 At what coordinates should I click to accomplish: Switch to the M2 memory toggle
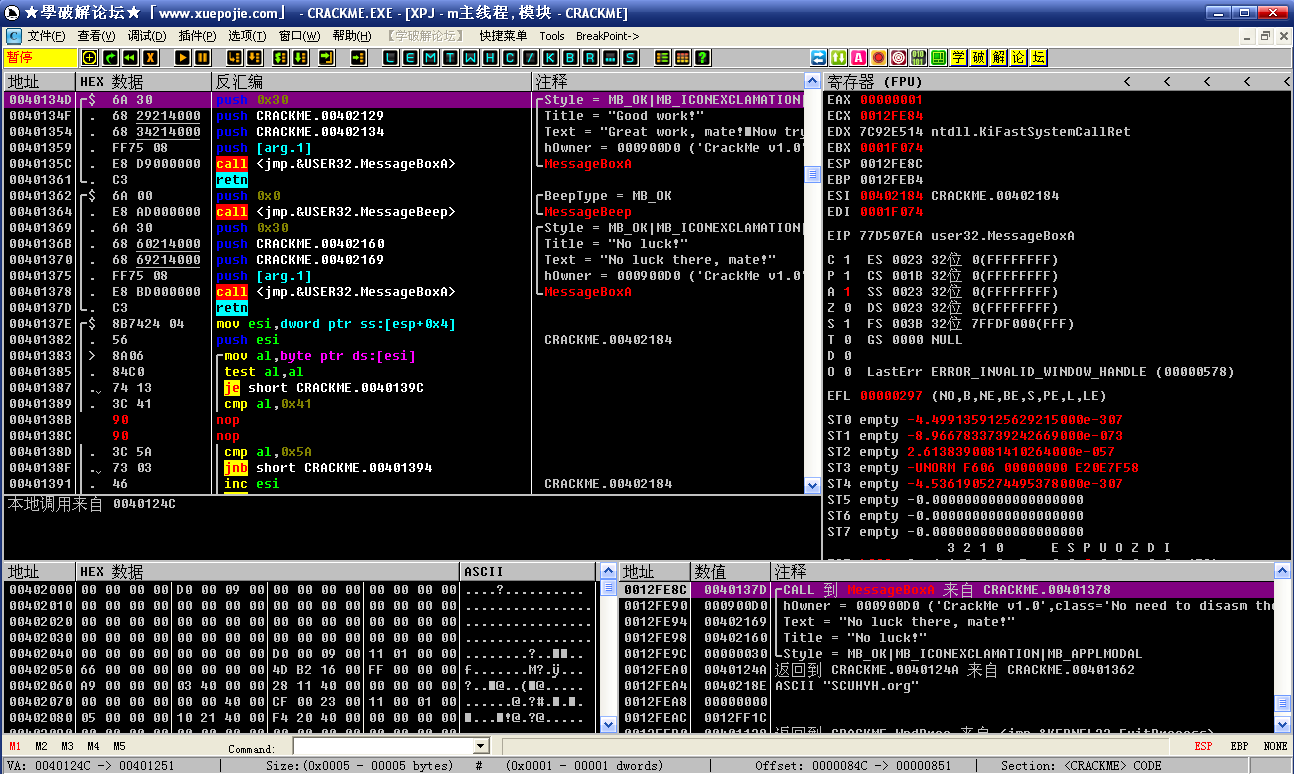coord(41,746)
